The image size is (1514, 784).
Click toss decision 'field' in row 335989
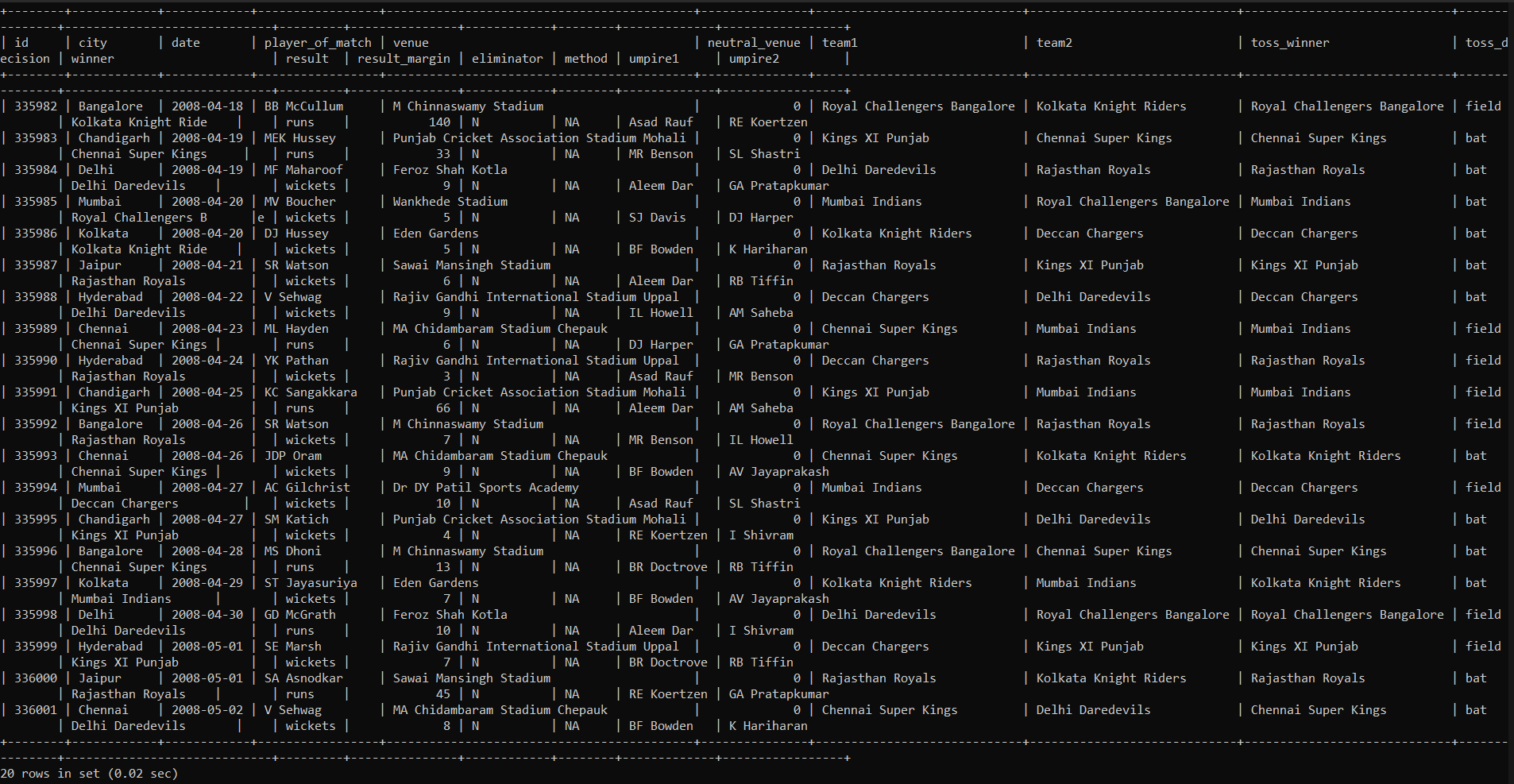pyautogui.click(x=1484, y=329)
